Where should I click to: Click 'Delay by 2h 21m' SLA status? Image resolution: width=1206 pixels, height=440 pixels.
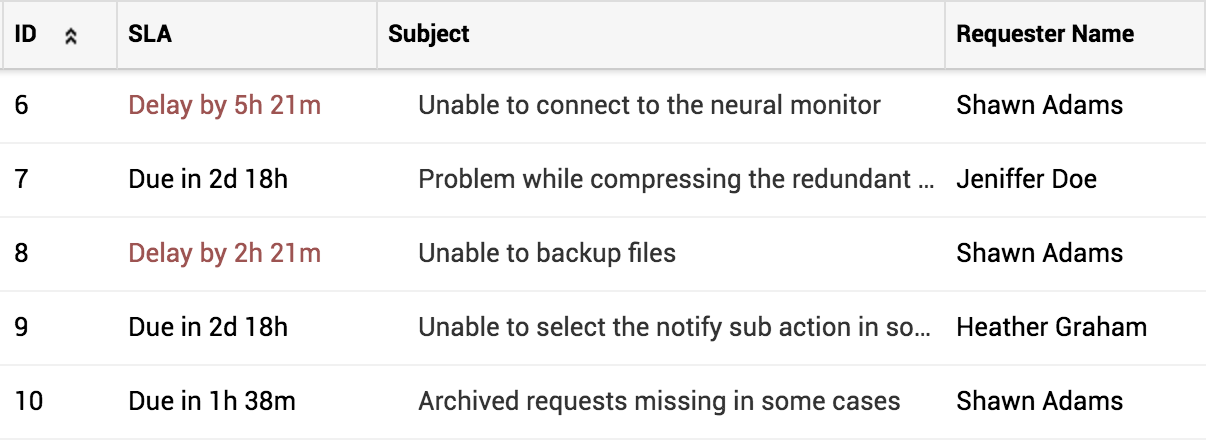click(224, 254)
